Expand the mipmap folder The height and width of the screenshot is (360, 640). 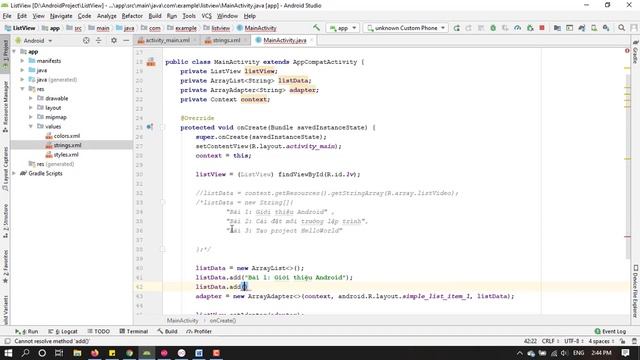(31, 117)
